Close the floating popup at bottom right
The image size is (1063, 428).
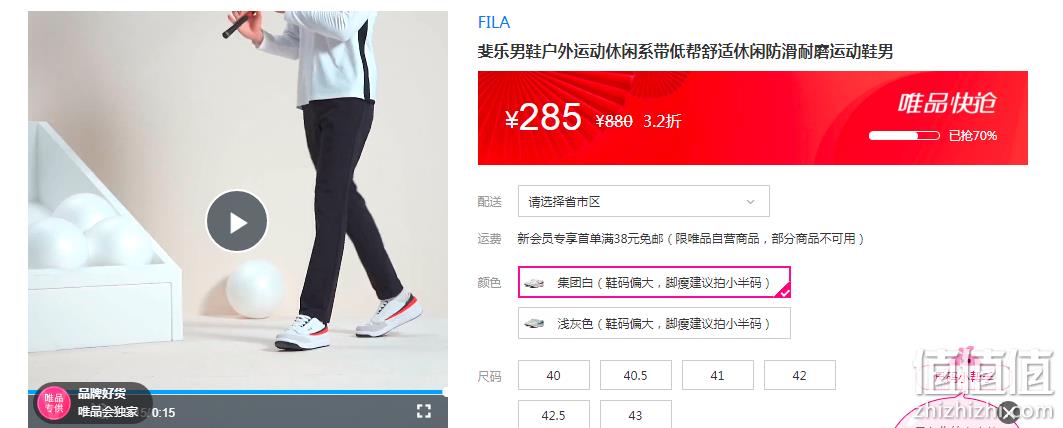coord(1008,412)
